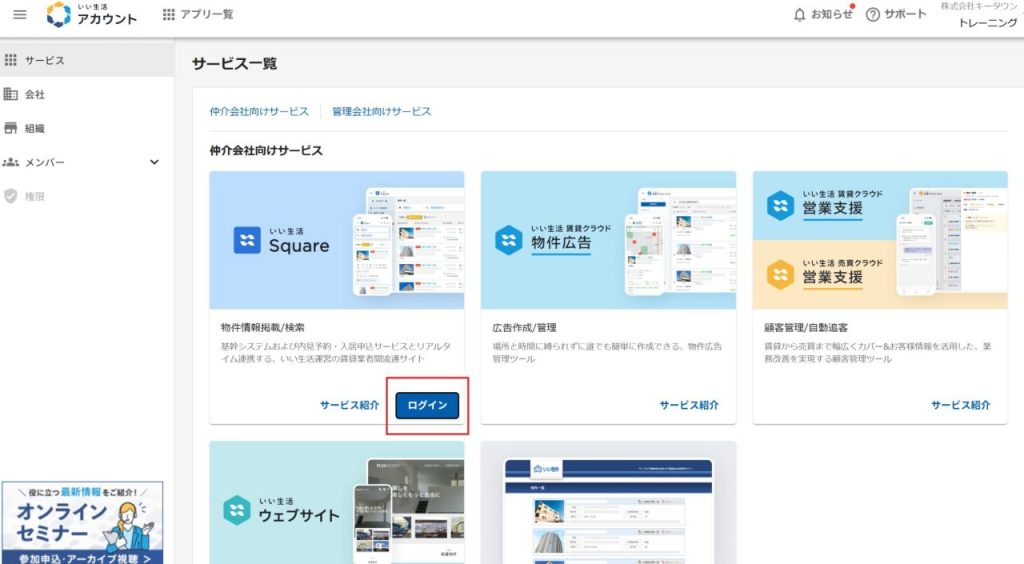Click the メンバー people icon
The image size is (1024, 564).
coord(12,162)
